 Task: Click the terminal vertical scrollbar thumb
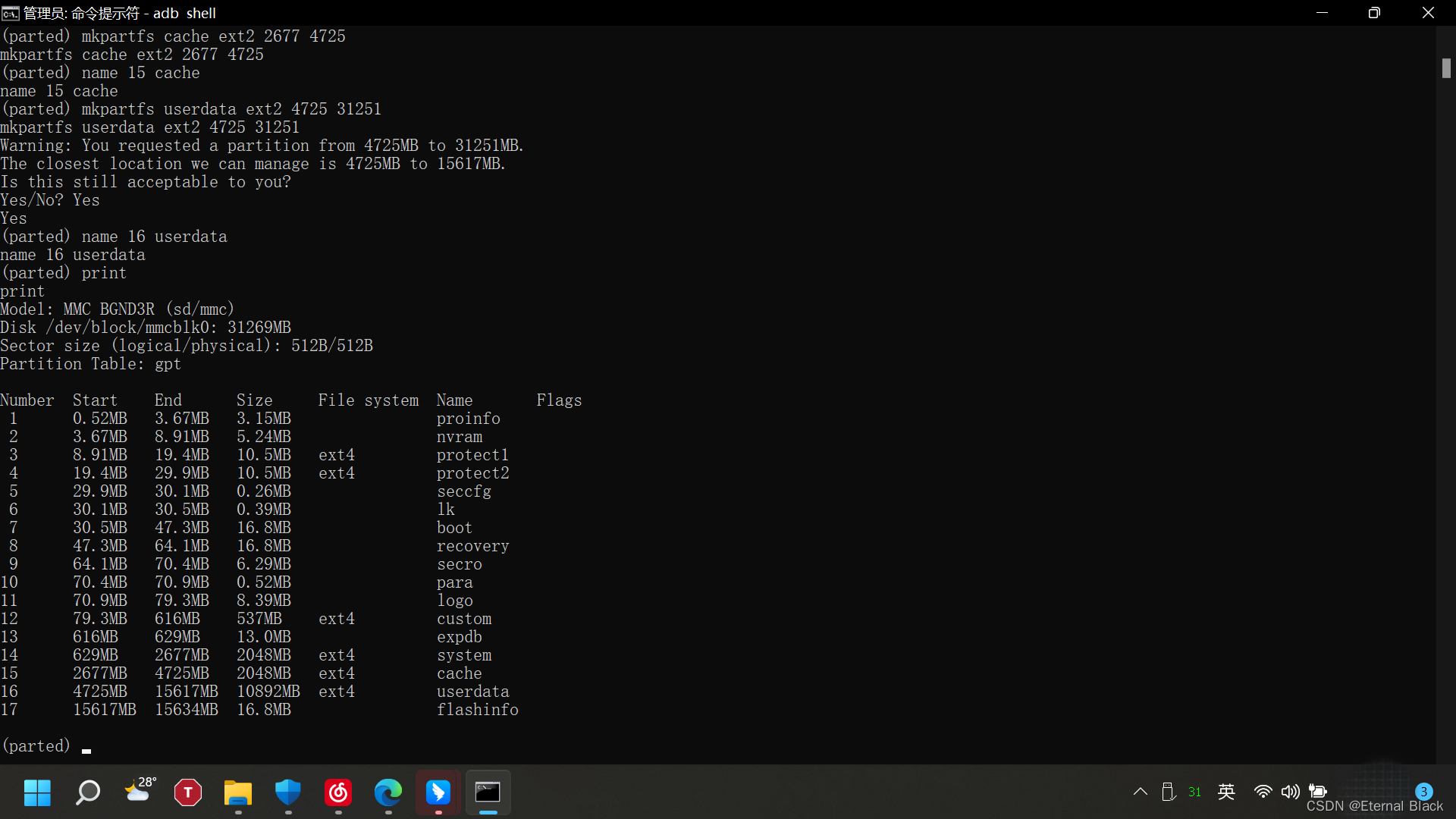click(1446, 68)
